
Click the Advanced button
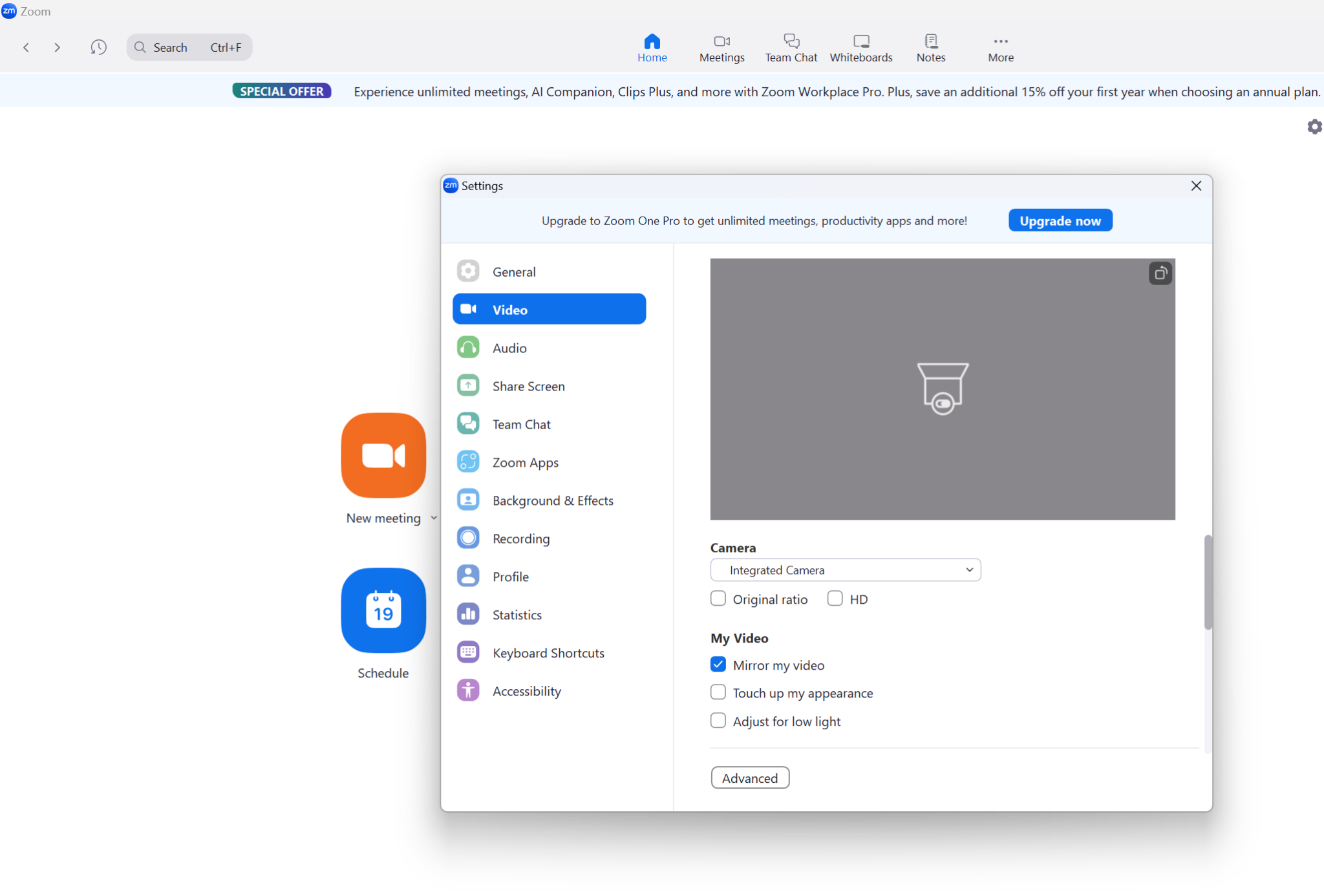tap(749, 778)
